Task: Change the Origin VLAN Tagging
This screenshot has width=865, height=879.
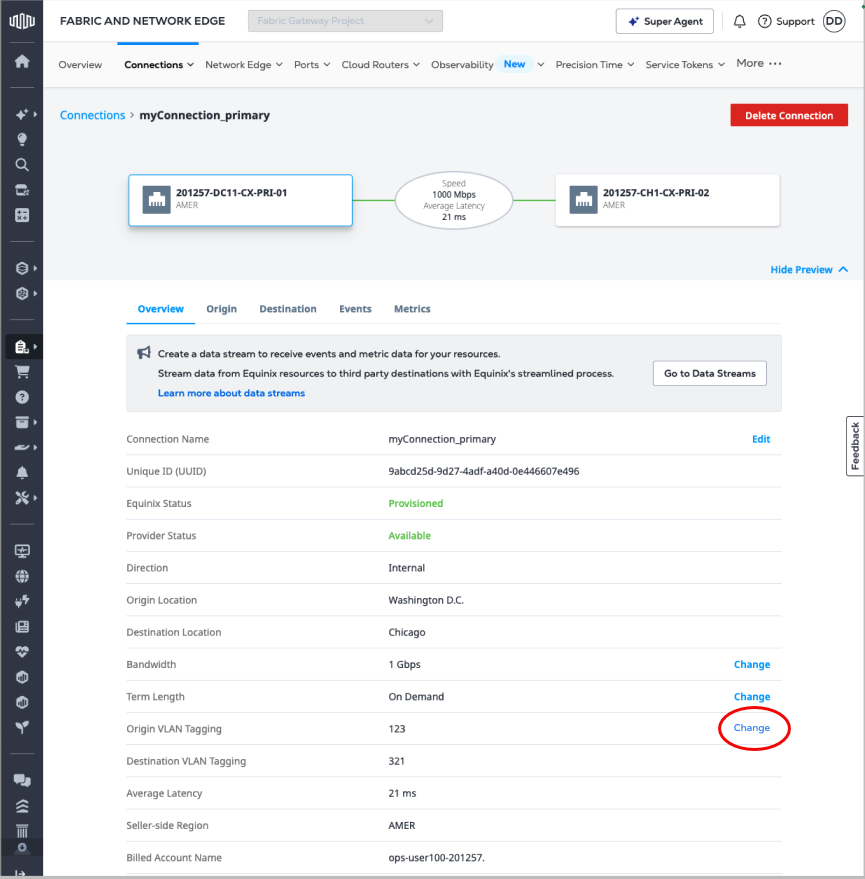Action: [x=752, y=728]
